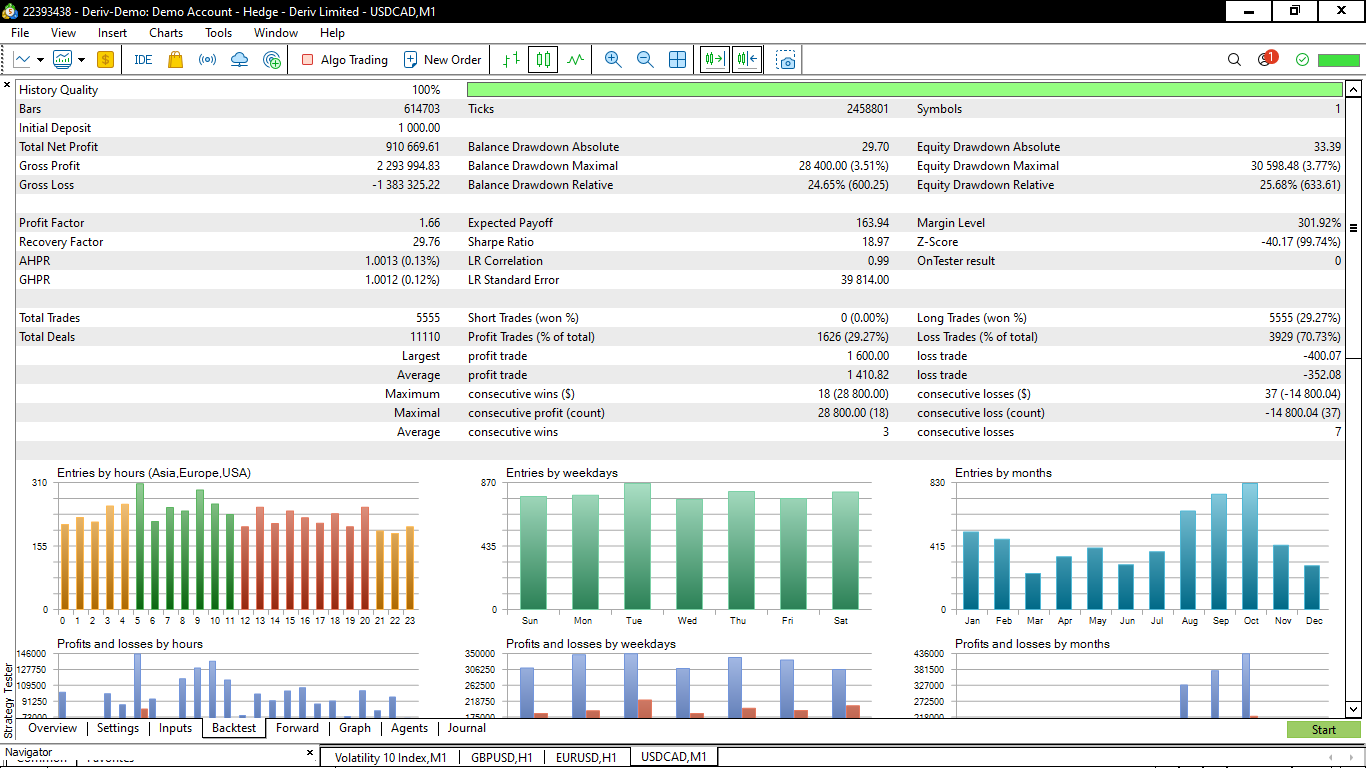Screen dimensions: 1366x768
Task: Take a screenshot with camera icon
Action: [x=787, y=60]
